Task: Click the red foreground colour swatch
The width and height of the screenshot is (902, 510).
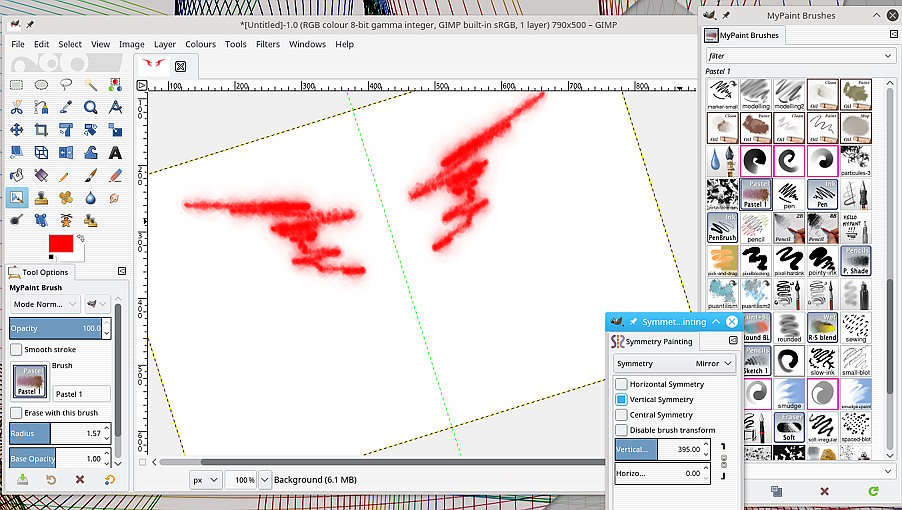Action: tap(60, 243)
